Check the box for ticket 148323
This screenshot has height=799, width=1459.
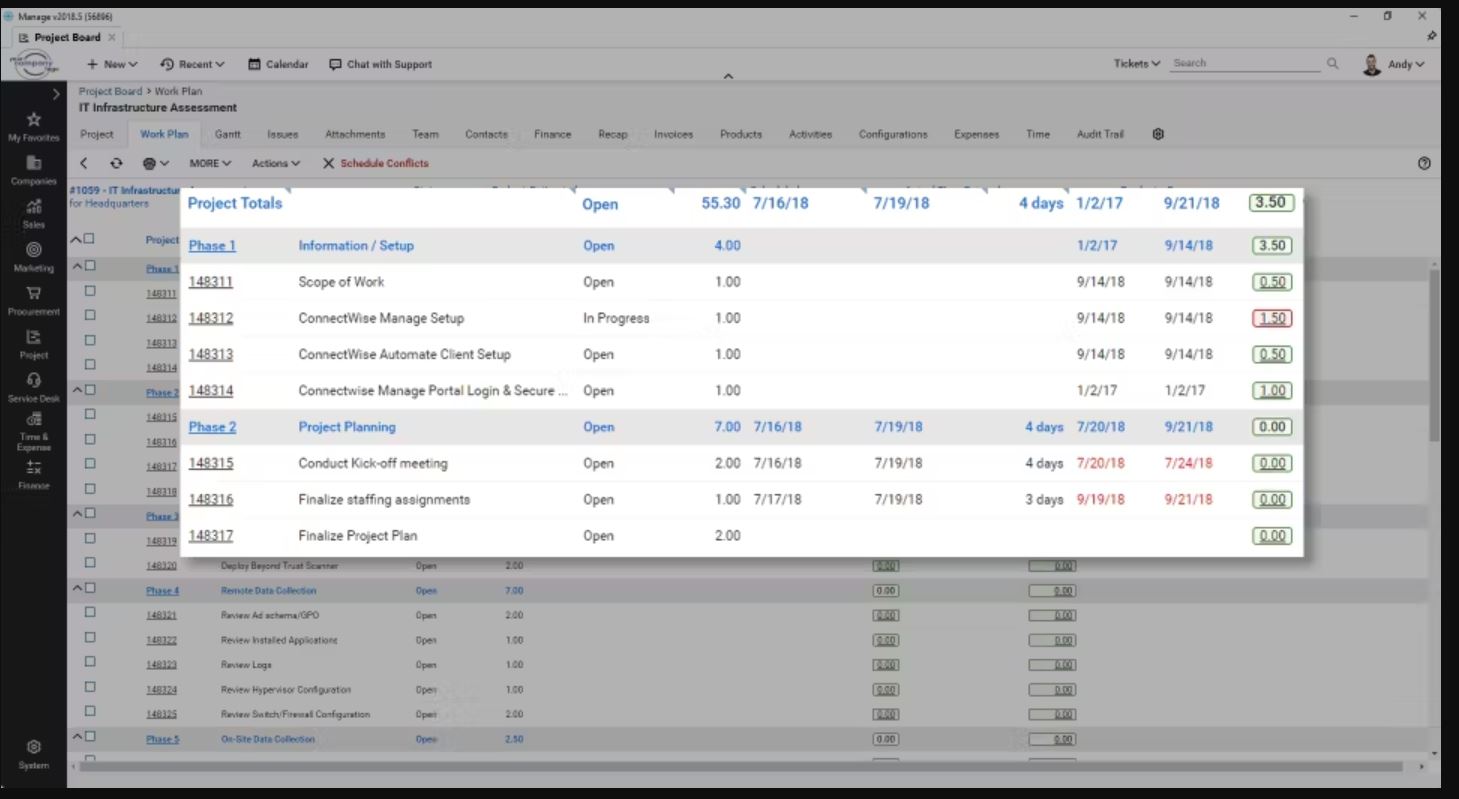pyautogui.click(x=90, y=663)
